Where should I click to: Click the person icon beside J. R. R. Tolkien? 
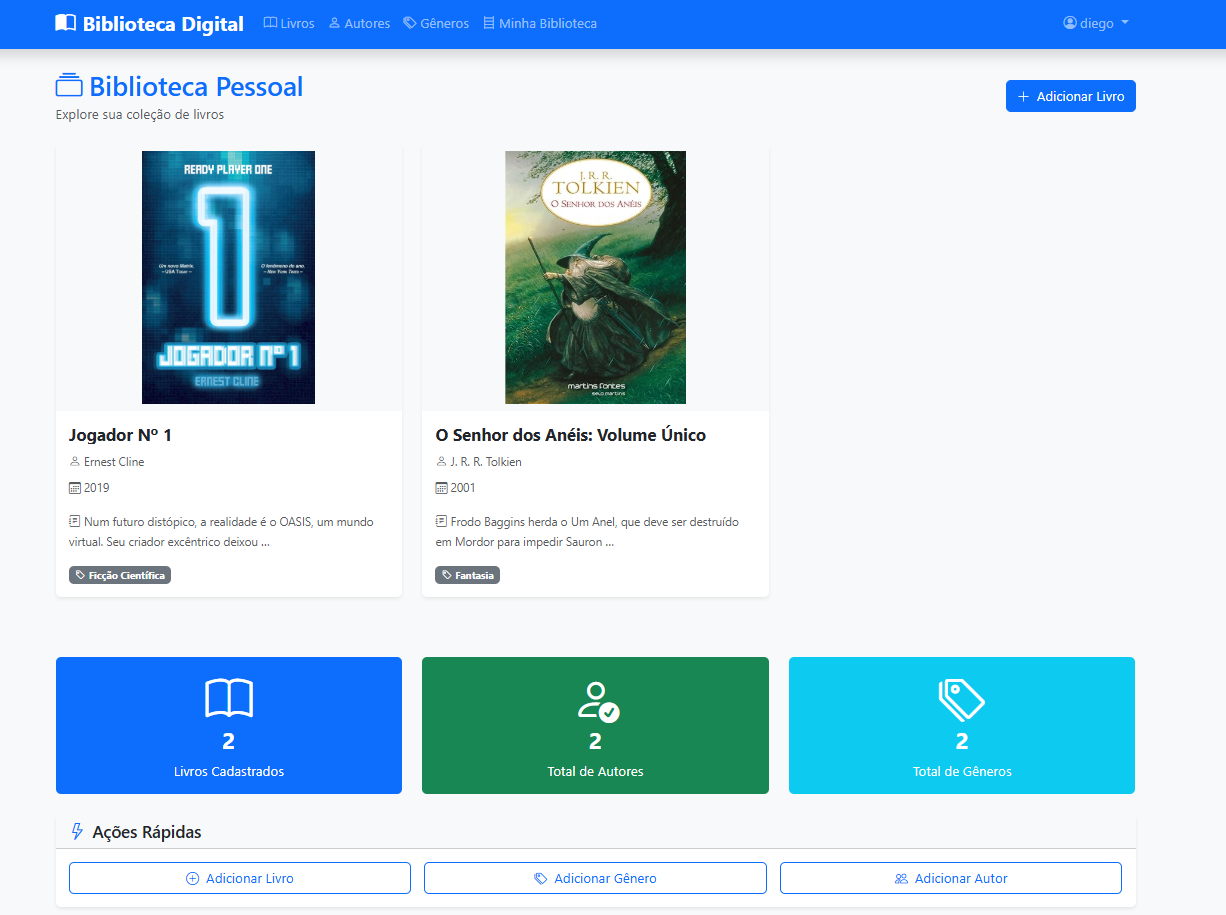[x=441, y=462]
